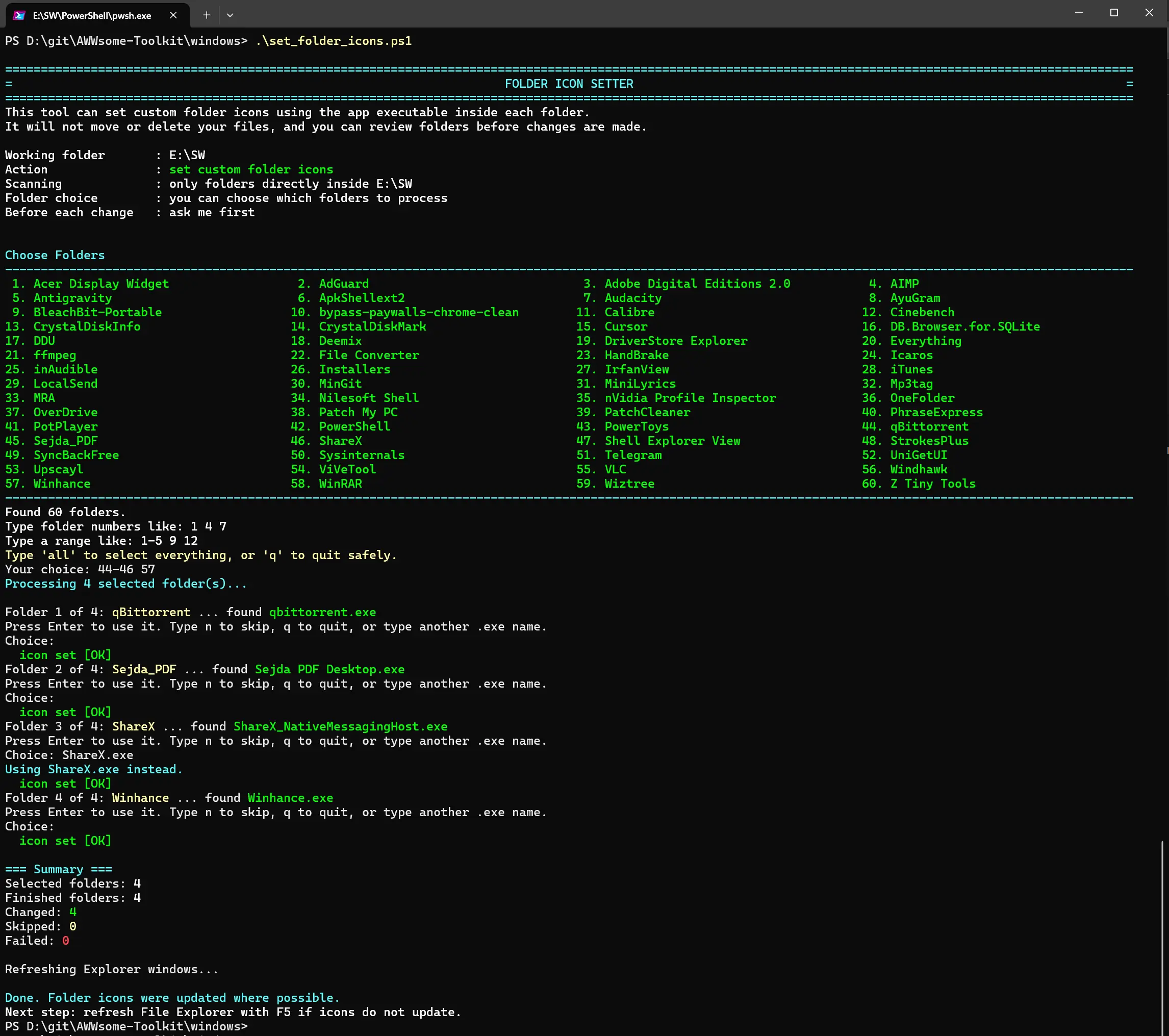The width and height of the screenshot is (1169, 1036).
Task: Click the found file "Sejda PDF Desktop.exe"
Action: coord(329,670)
